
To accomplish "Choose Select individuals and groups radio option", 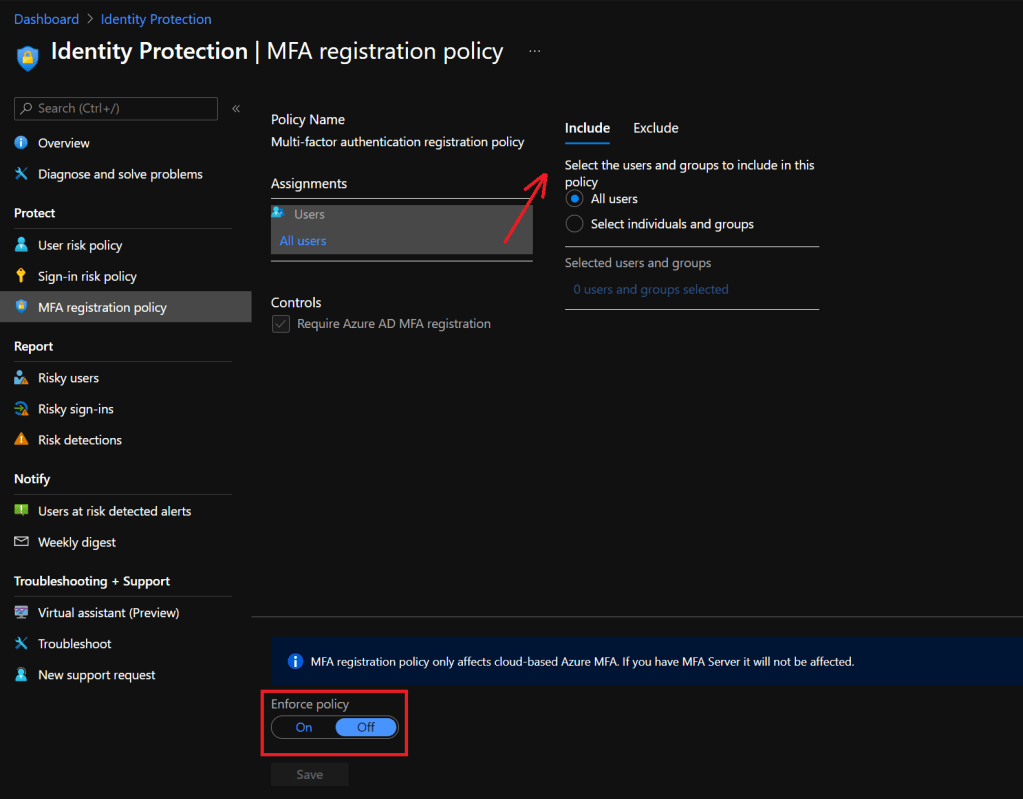I will tap(575, 224).
